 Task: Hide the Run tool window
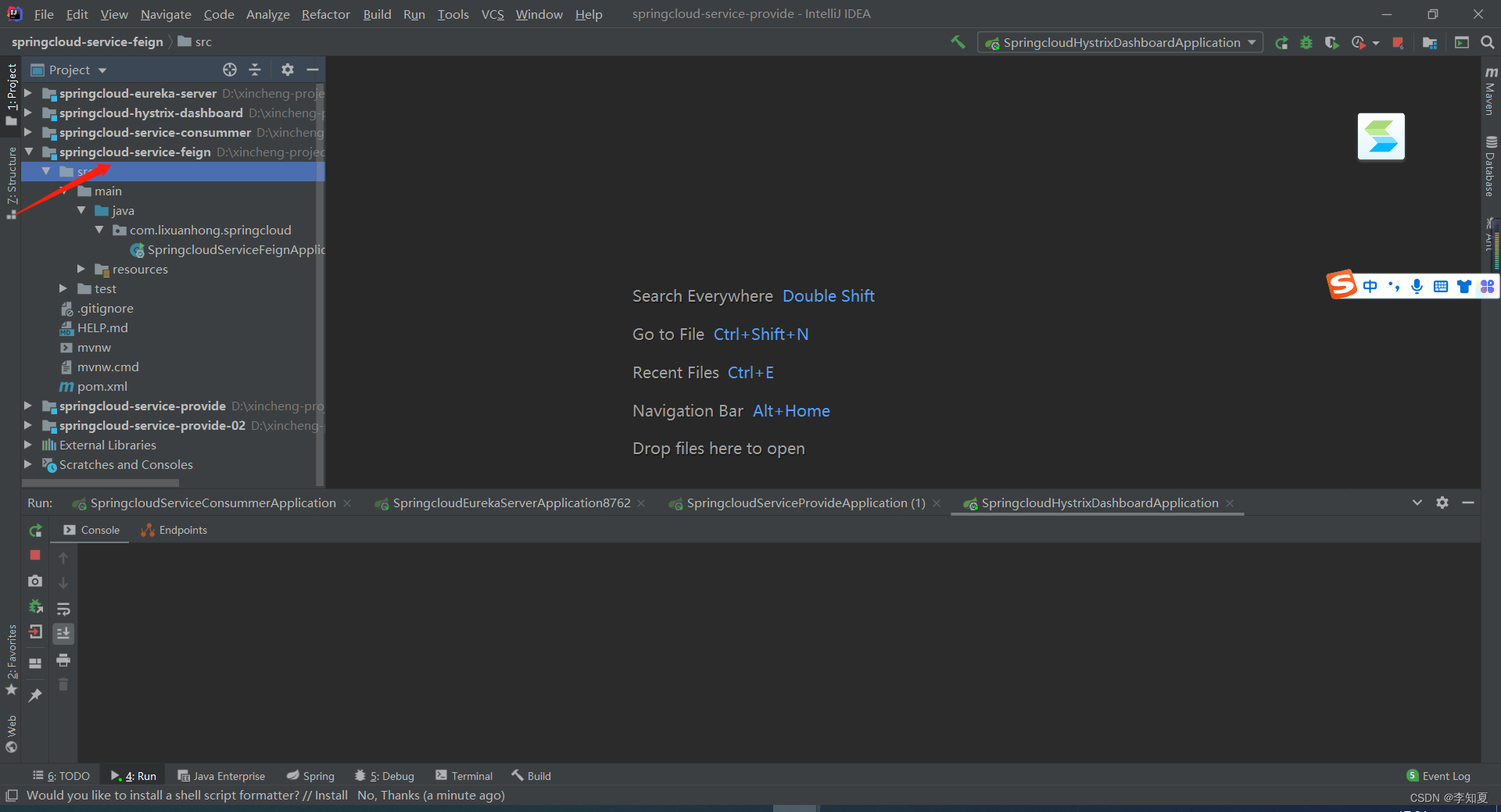point(1468,503)
